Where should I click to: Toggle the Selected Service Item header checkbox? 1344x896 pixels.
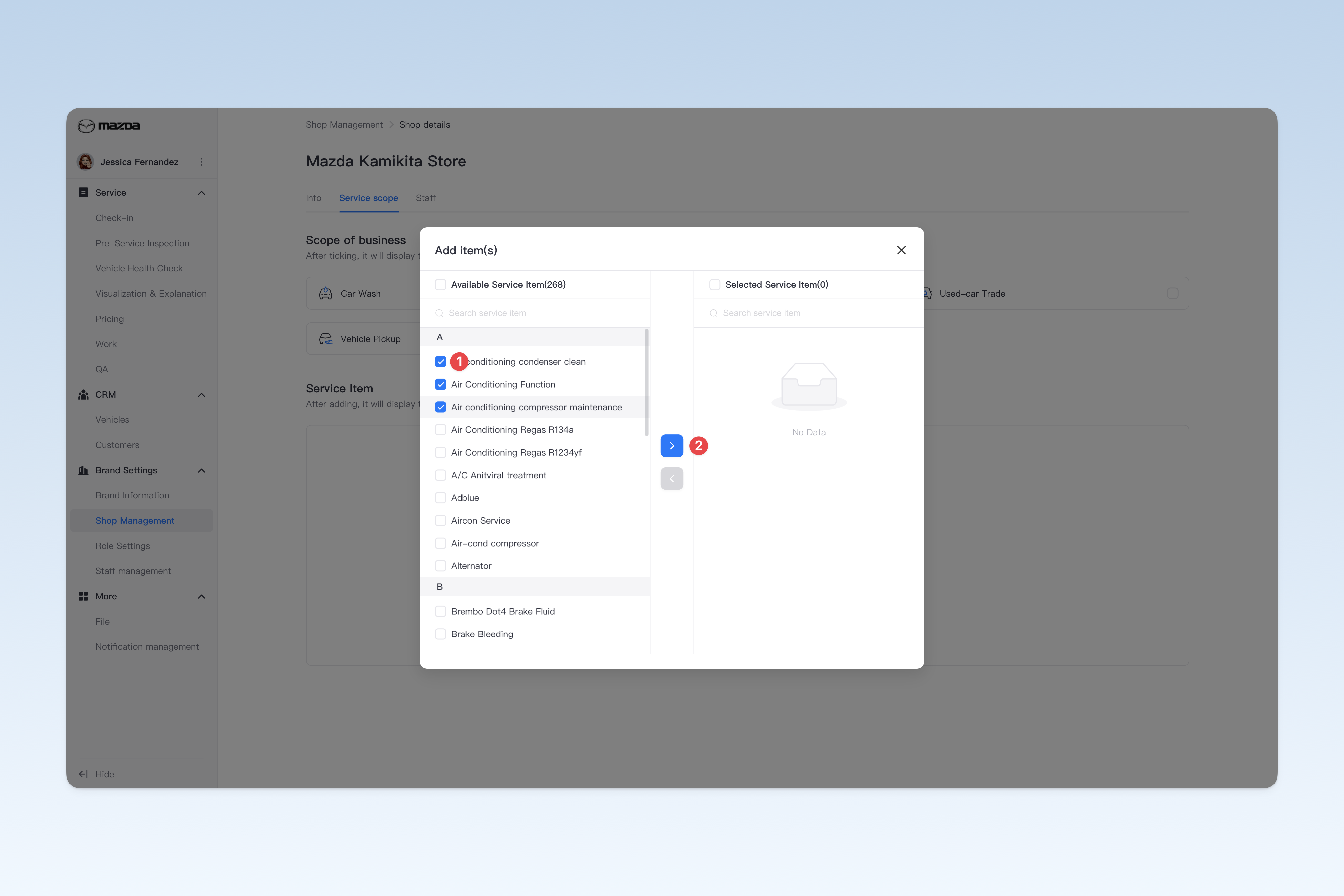pyautogui.click(x=714, y=285)
